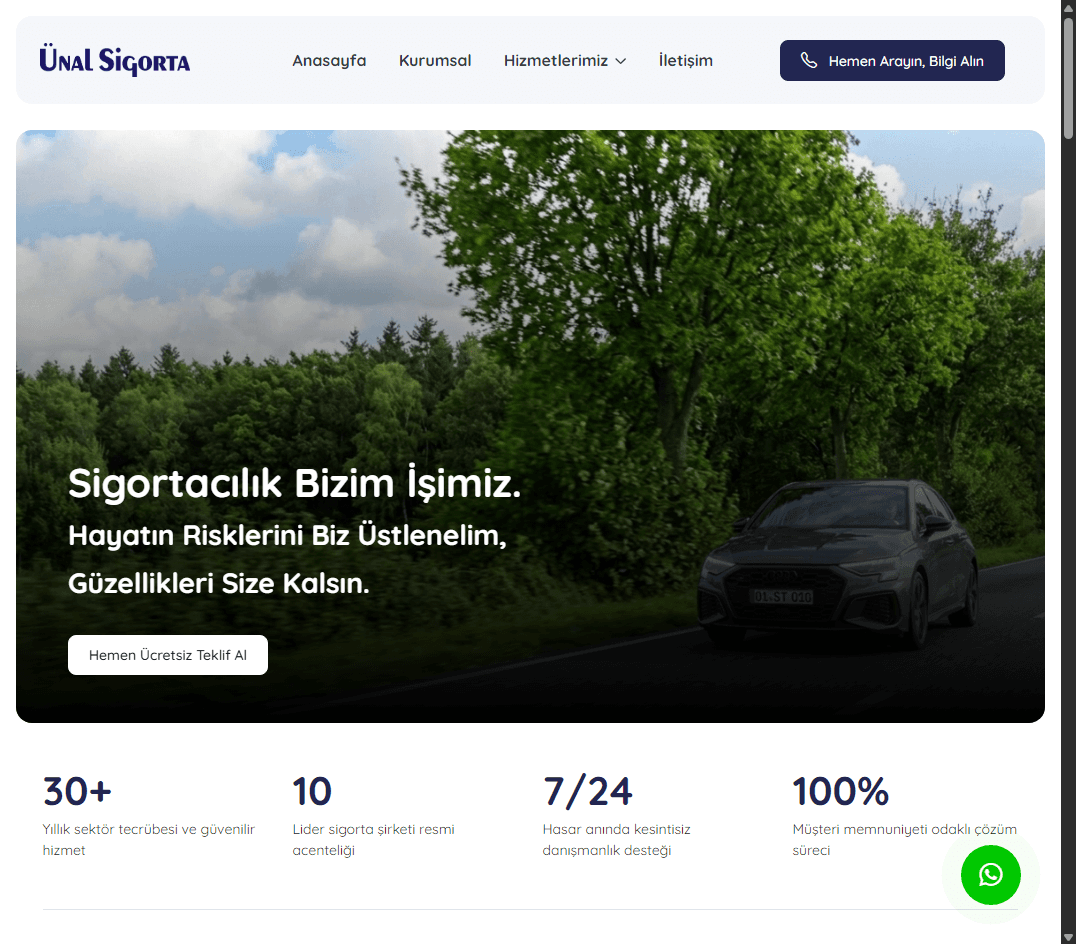Expand the Hizmetlerimiz chevron arrow

pyautogui.click(x=621, y=61)
